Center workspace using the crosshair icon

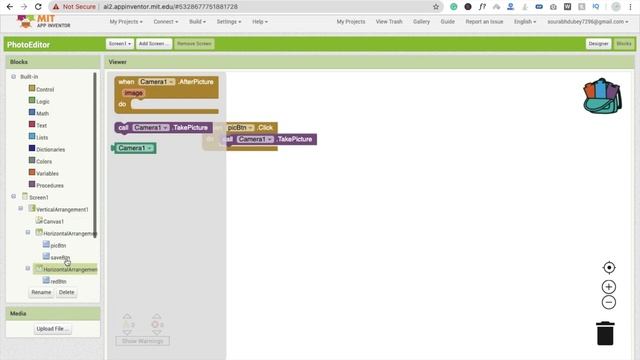point(609,268)
